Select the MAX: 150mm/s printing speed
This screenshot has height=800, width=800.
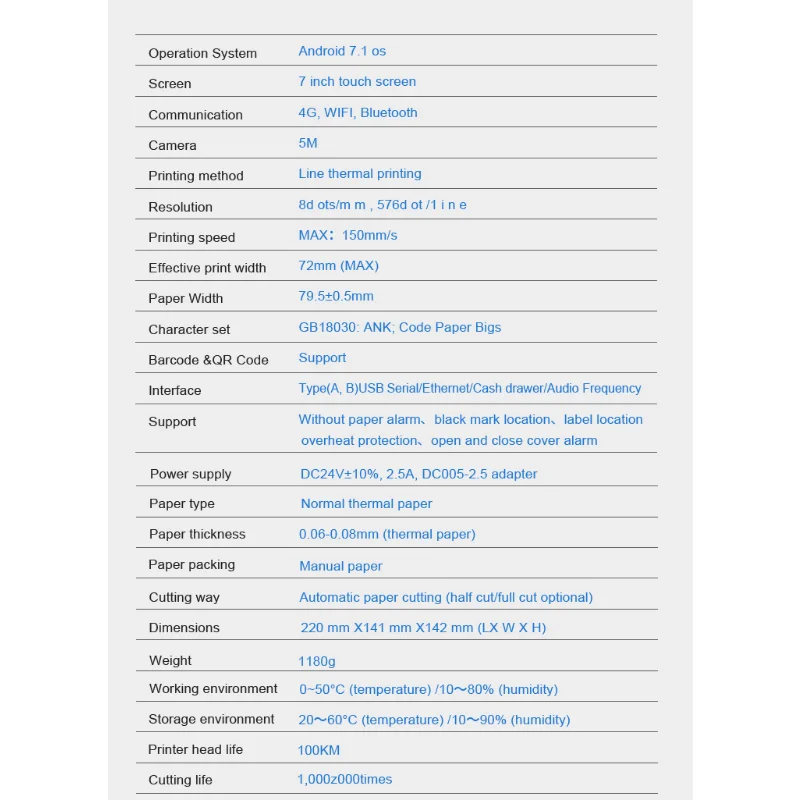tap(347, 235)
